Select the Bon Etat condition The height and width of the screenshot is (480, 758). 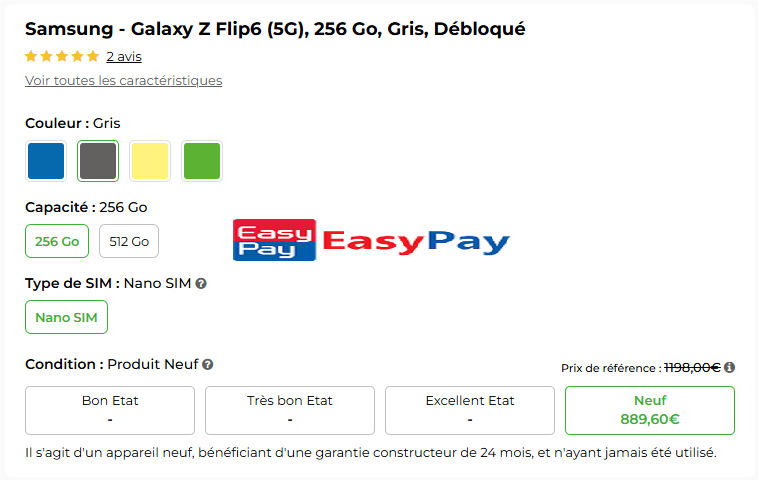coord(110,410)
